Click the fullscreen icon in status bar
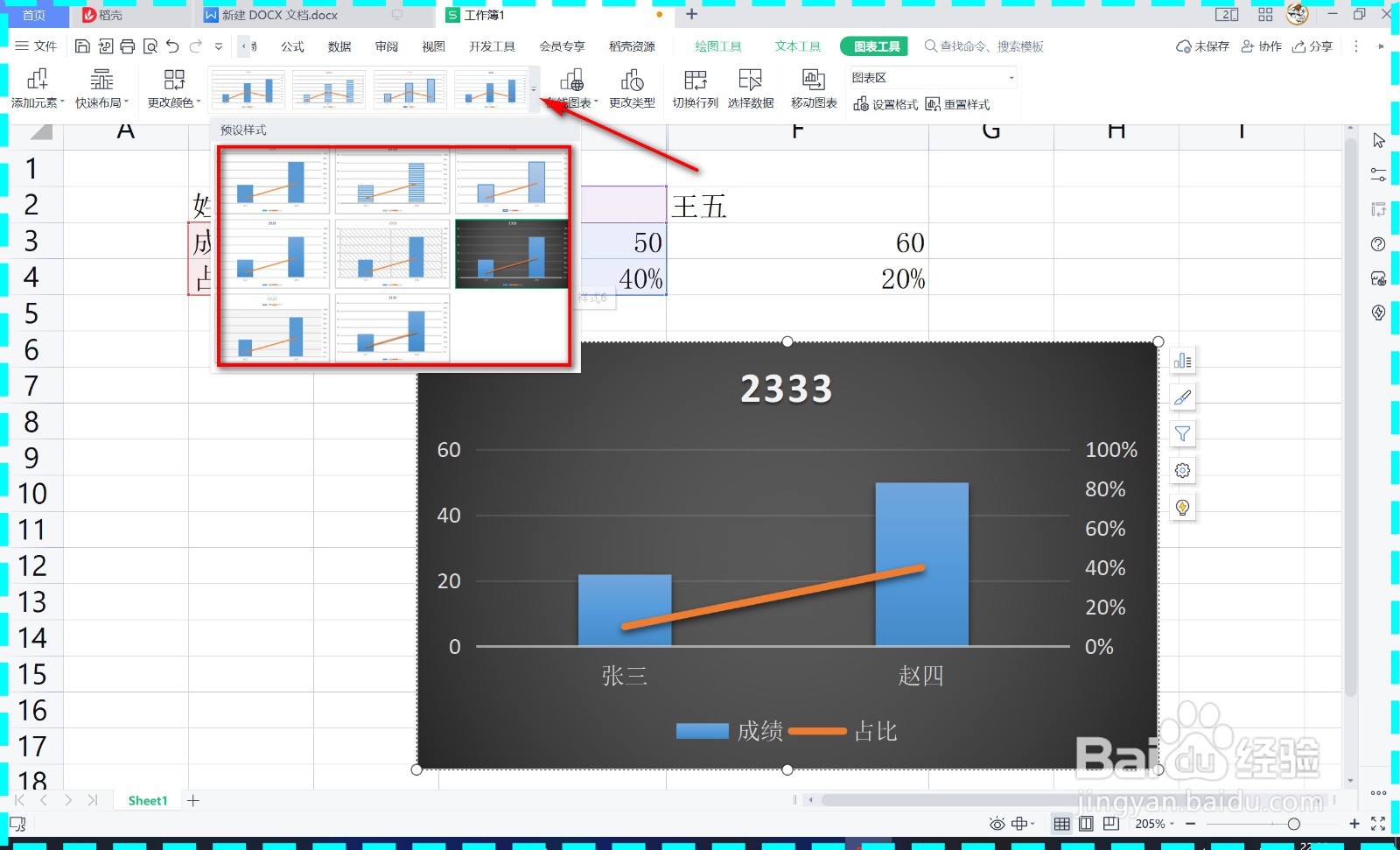The width and height of the screenshot is (1400, 850). (x=1378, y=824)
